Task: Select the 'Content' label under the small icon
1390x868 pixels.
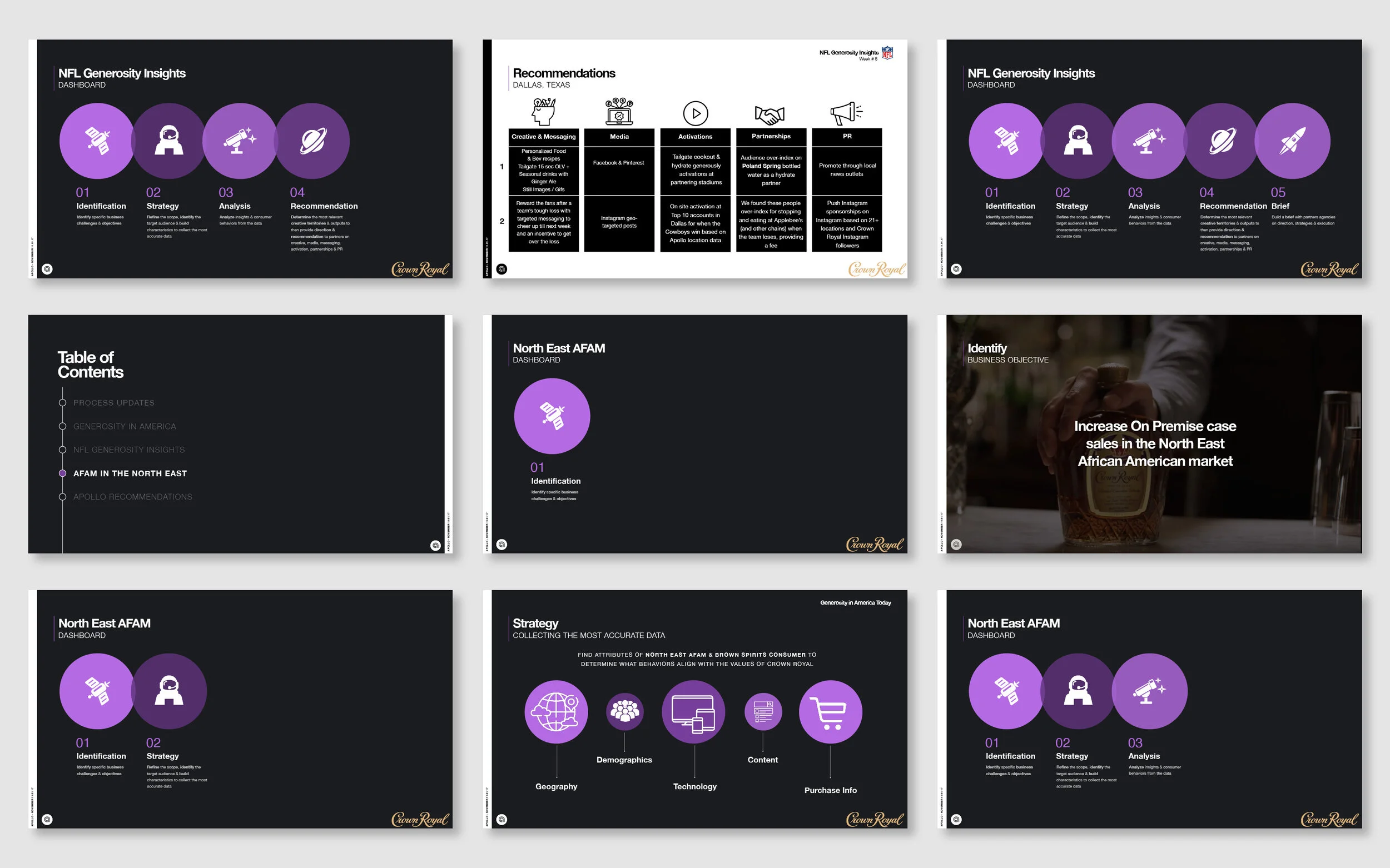Action: pyautogui.click(x=763, y=760)
